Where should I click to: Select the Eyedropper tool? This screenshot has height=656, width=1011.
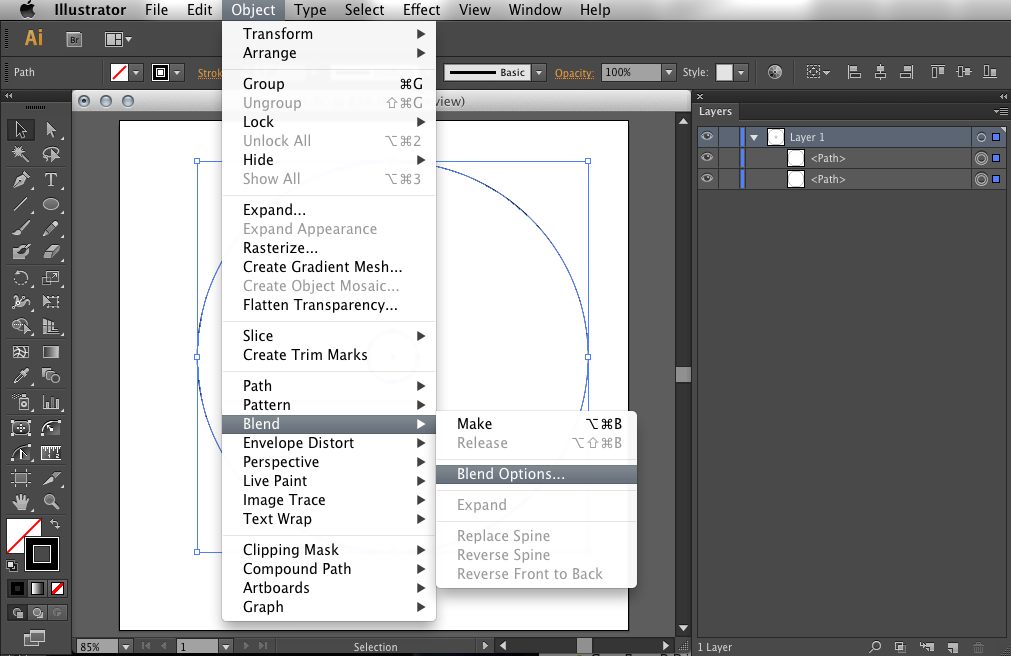pyautogui.click(x=21, y=376)
